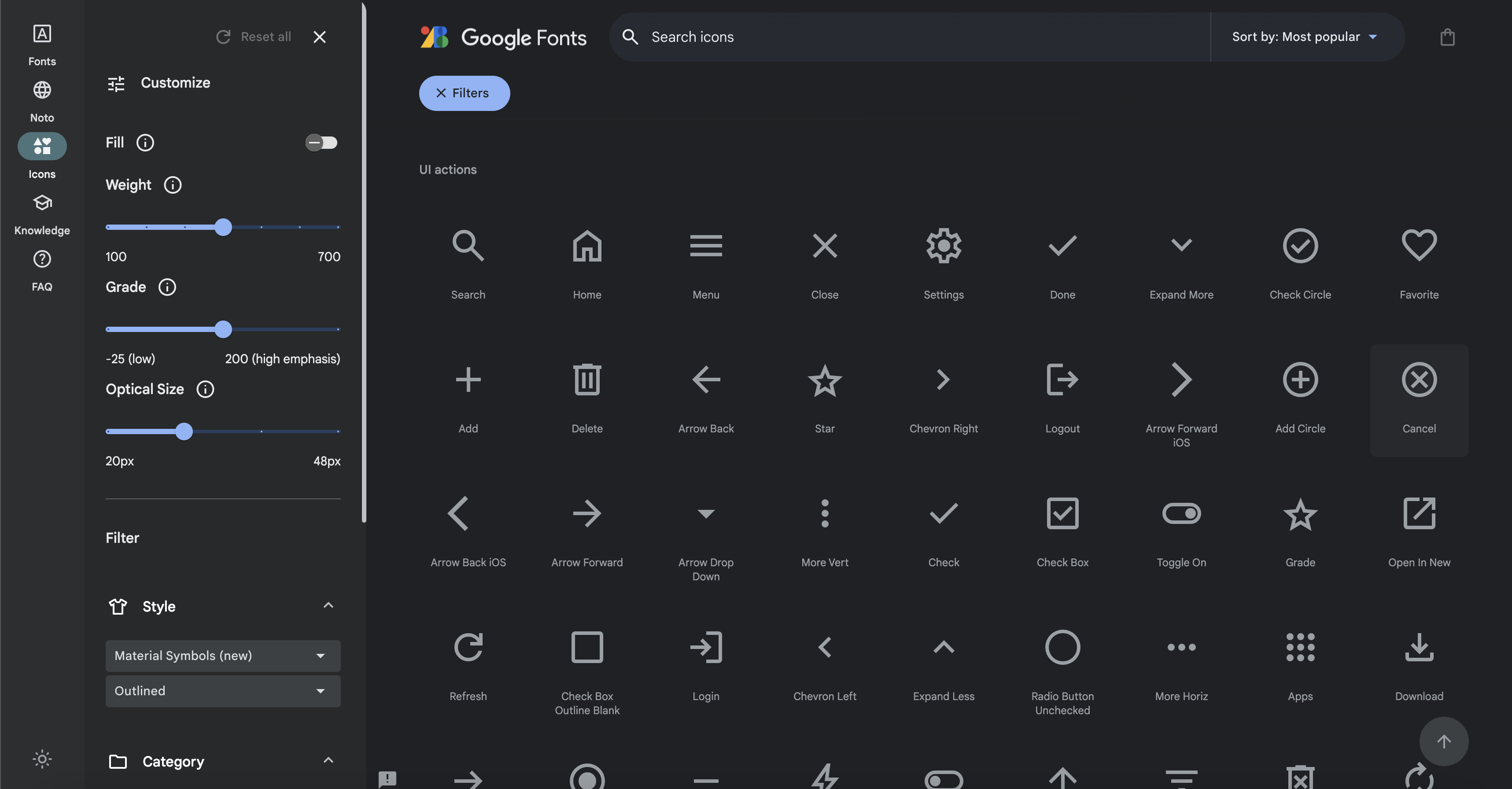Image resolution: width=1512 pixels, height=789 pixels.
Task: Click the Customize panel scrollbar
Action: tap(364, 262)
